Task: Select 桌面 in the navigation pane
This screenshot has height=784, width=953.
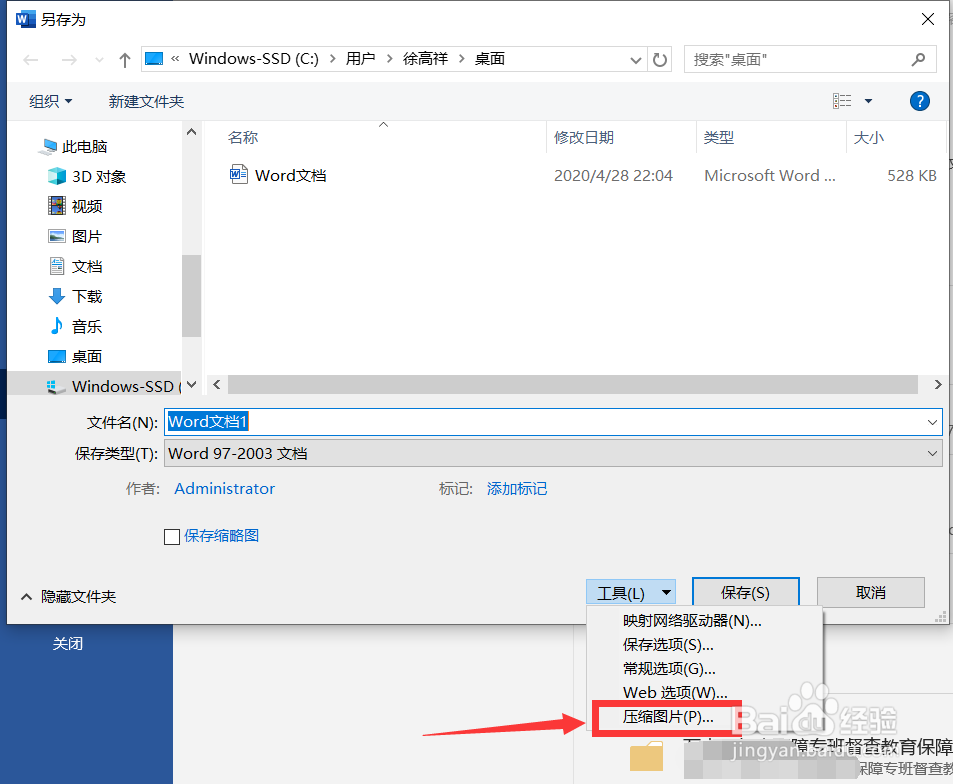Action: 75,356
